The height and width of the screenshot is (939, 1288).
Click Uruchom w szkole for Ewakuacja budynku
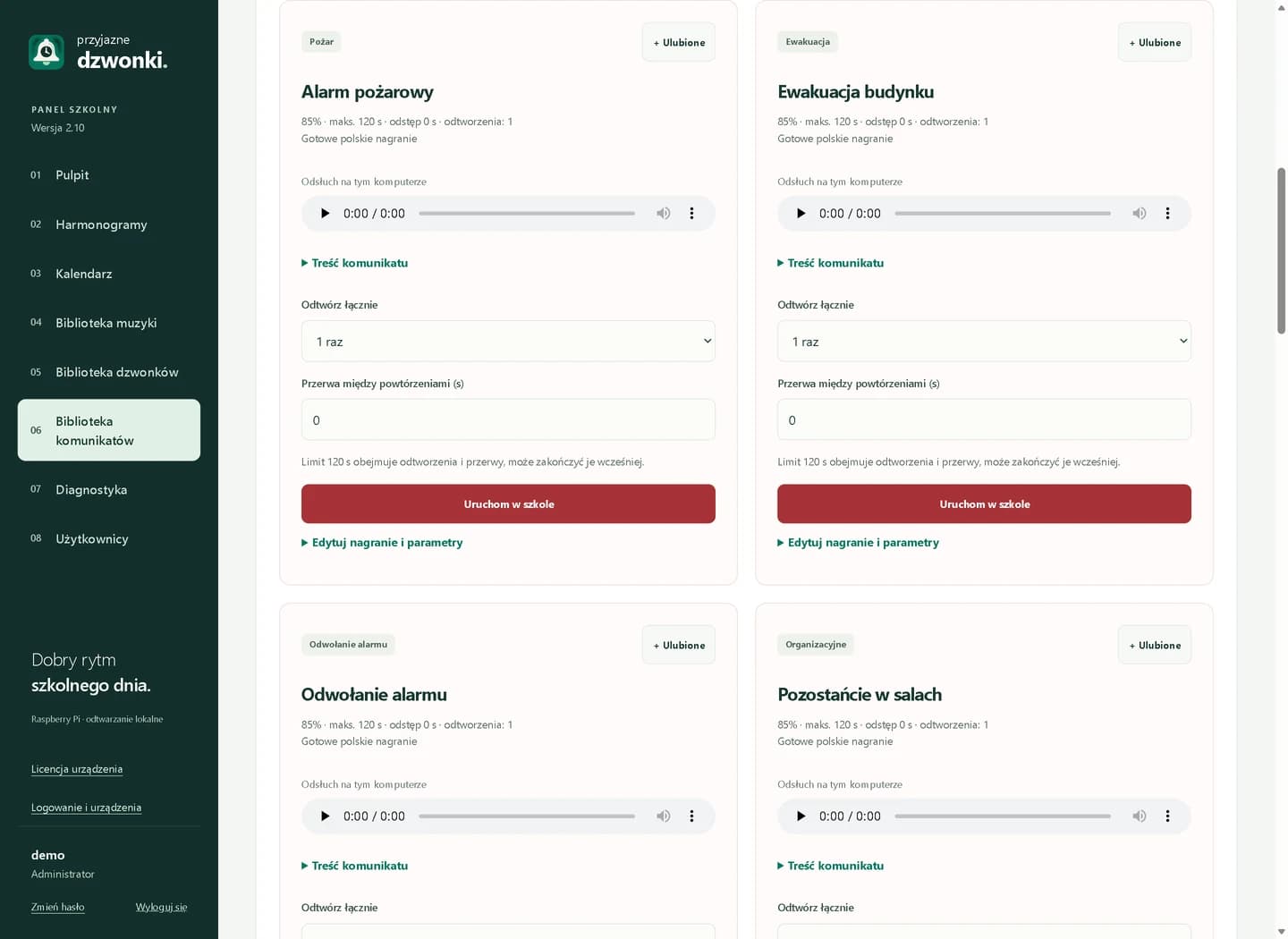point(984,503)
